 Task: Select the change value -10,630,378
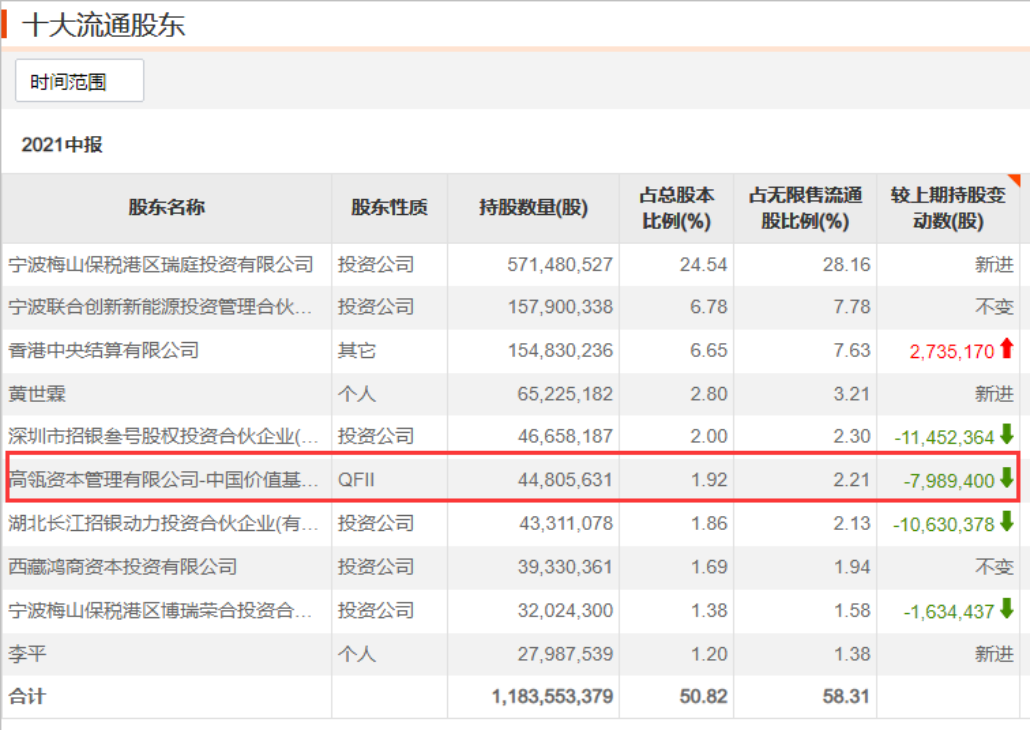pos(943,524)
